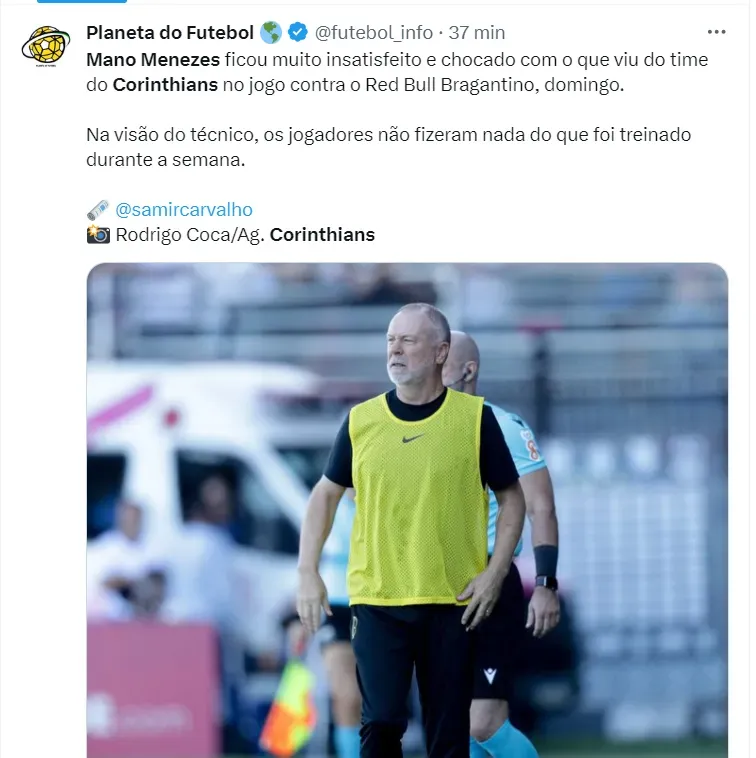This screenshot has width=756, height=758.
Task: Open the @futebol_info handle
Action: 374,33
